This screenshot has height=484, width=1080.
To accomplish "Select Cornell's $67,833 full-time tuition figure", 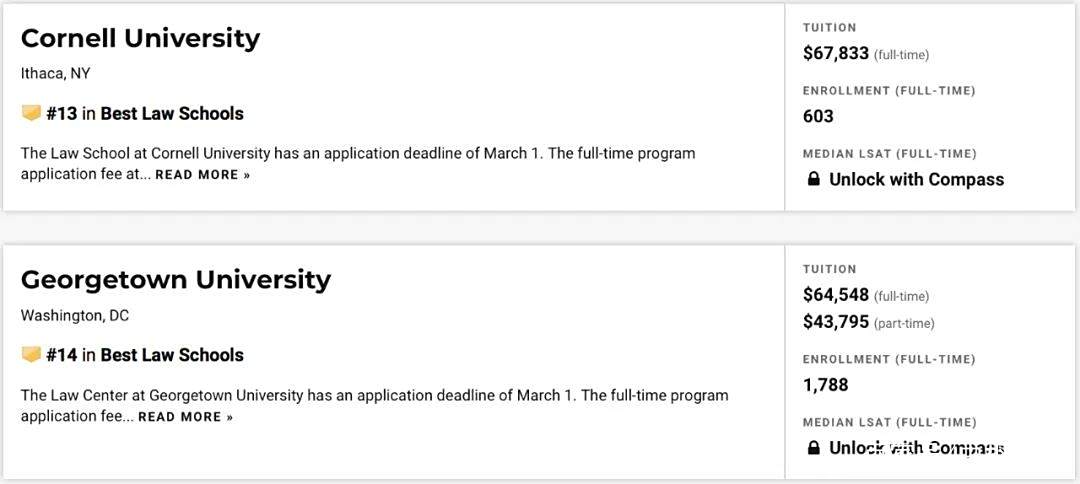I will point(836,54).
